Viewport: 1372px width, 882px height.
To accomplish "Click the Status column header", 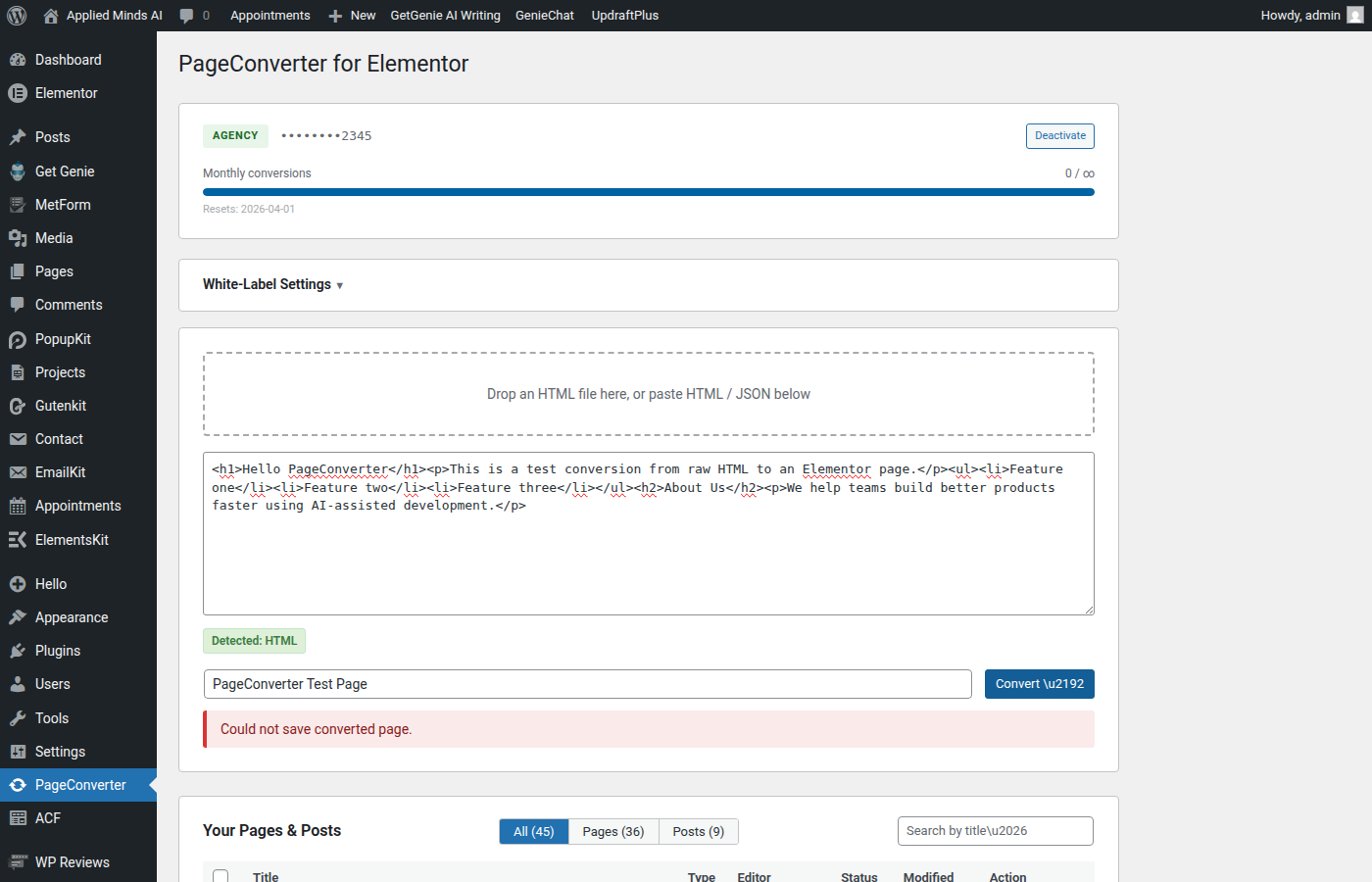I will pyautogui.click(x=859, y=877).
